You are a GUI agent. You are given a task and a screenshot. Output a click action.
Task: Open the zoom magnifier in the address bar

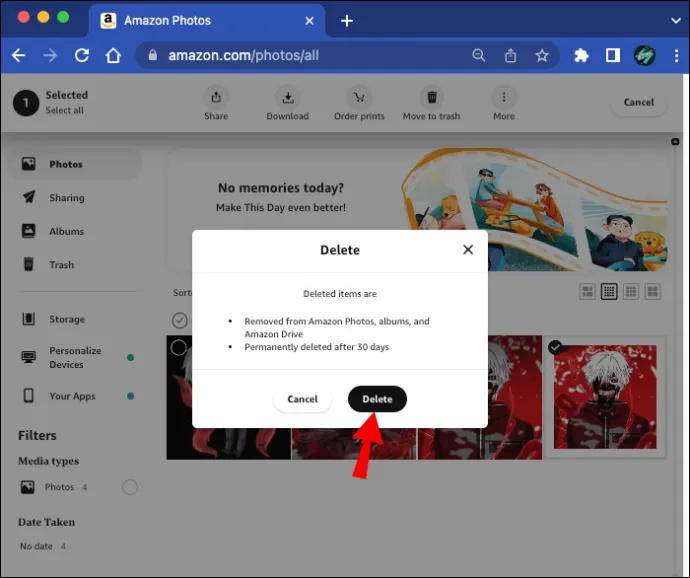478,55
